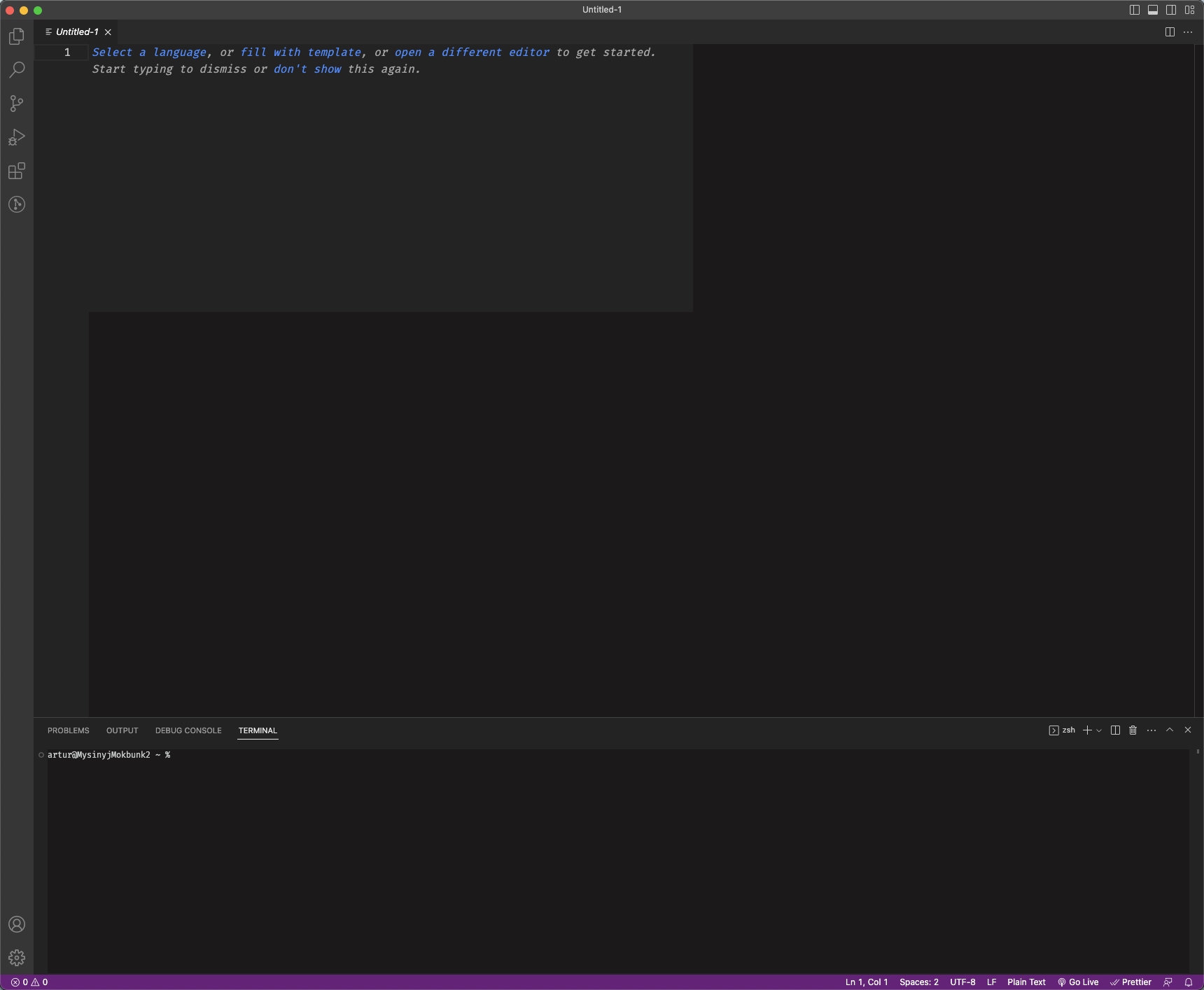This screenshot has width=1204, height=990.
Task: Switch to the DEBUG CONSOLE tab
Action: (x=188, y=730)
